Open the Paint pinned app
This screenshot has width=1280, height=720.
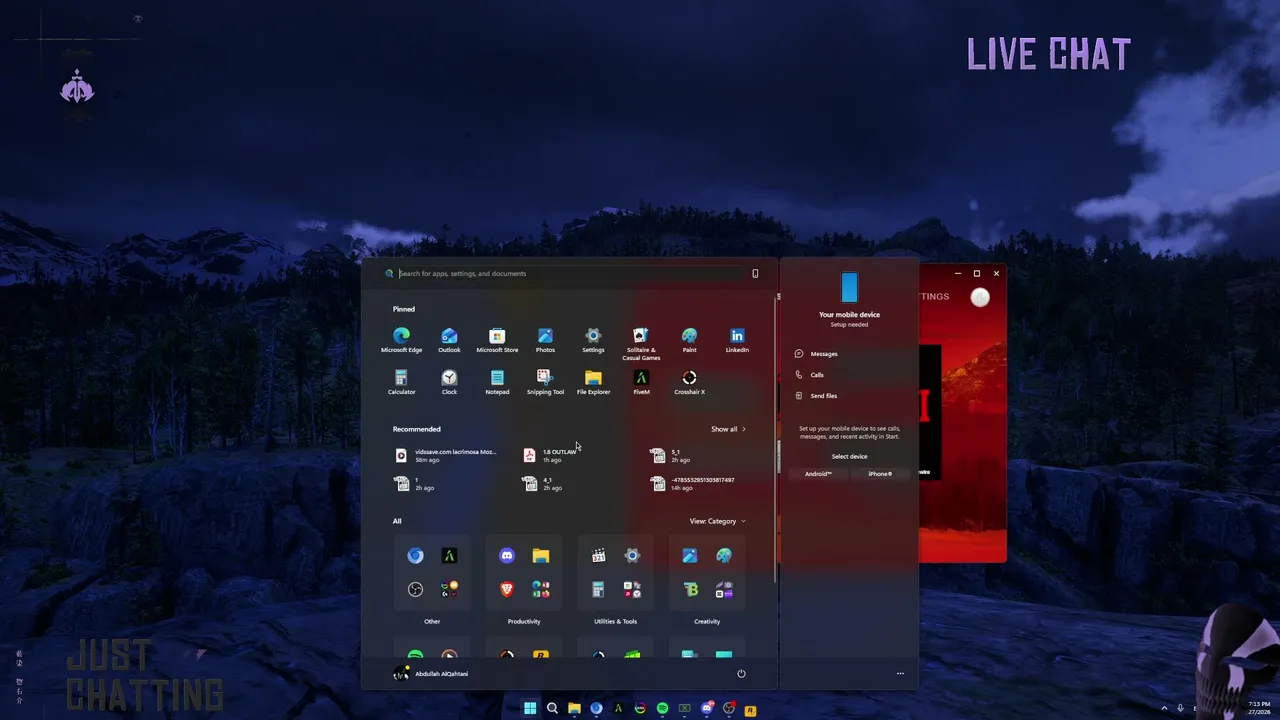[689, 340]
